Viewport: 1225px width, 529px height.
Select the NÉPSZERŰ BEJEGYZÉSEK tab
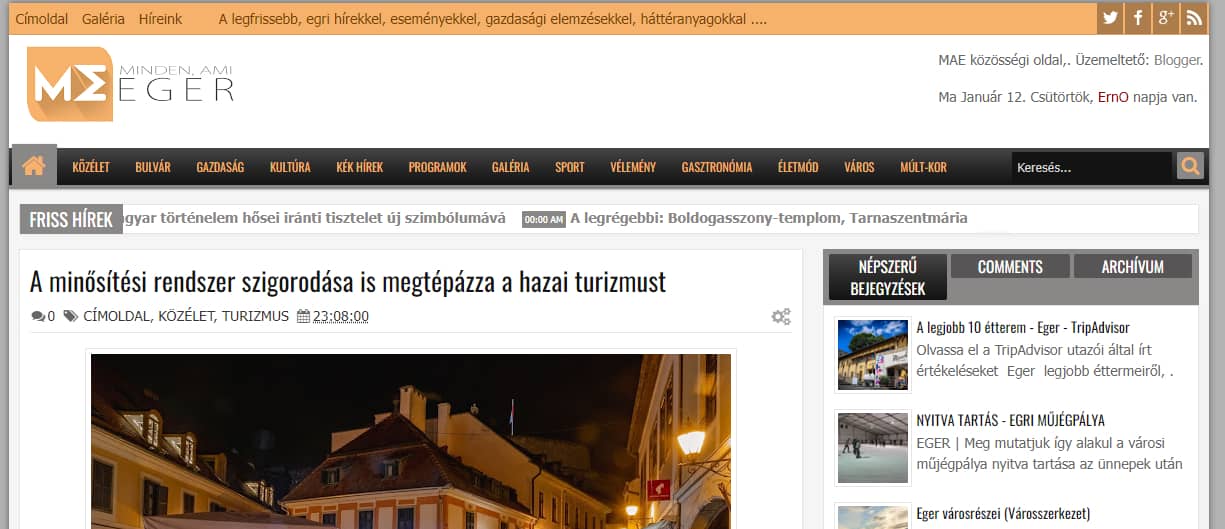click(x=887, y=277)
